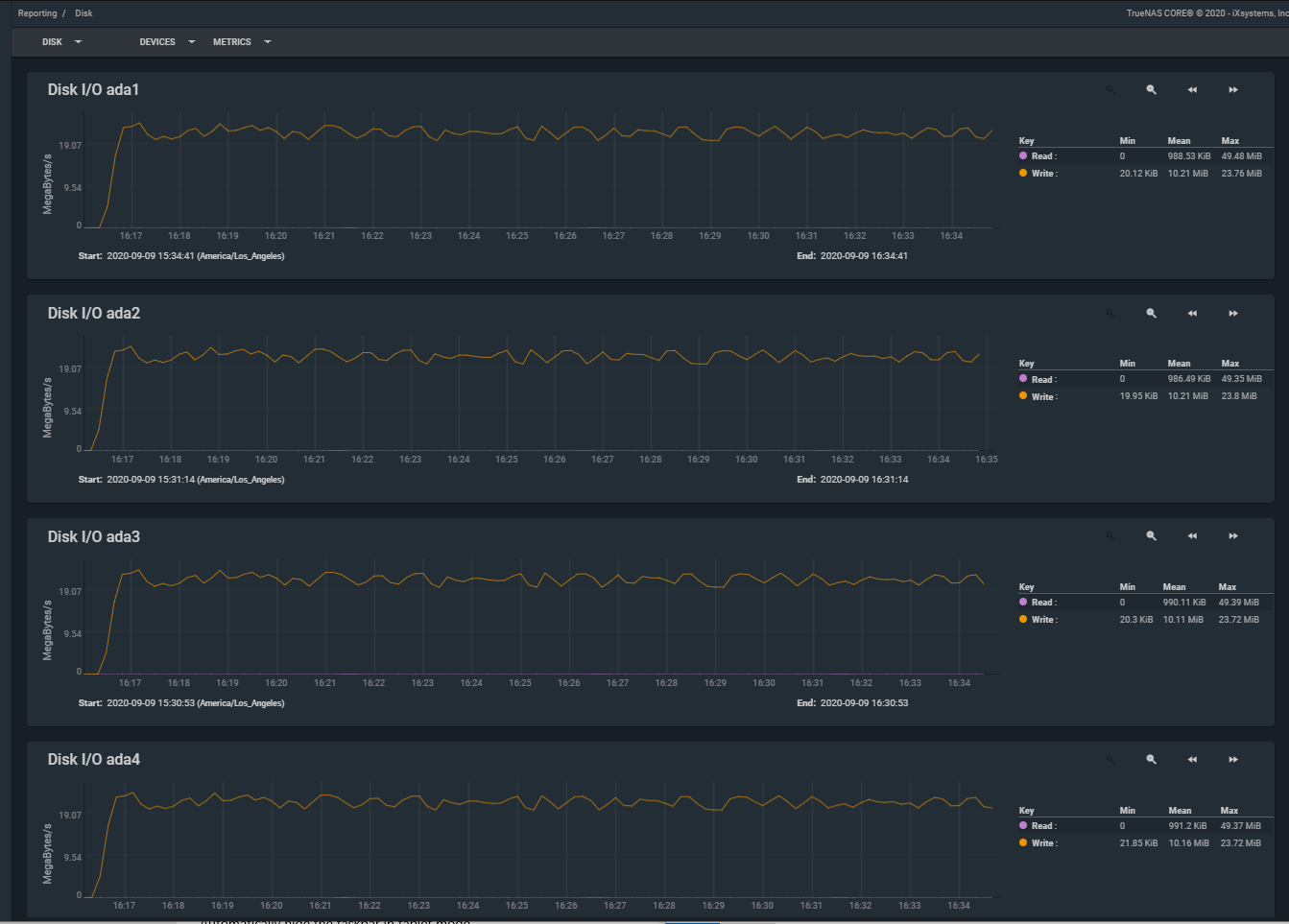
Task: Step forward in time on ada3 chart
Action: [1233, 535]
